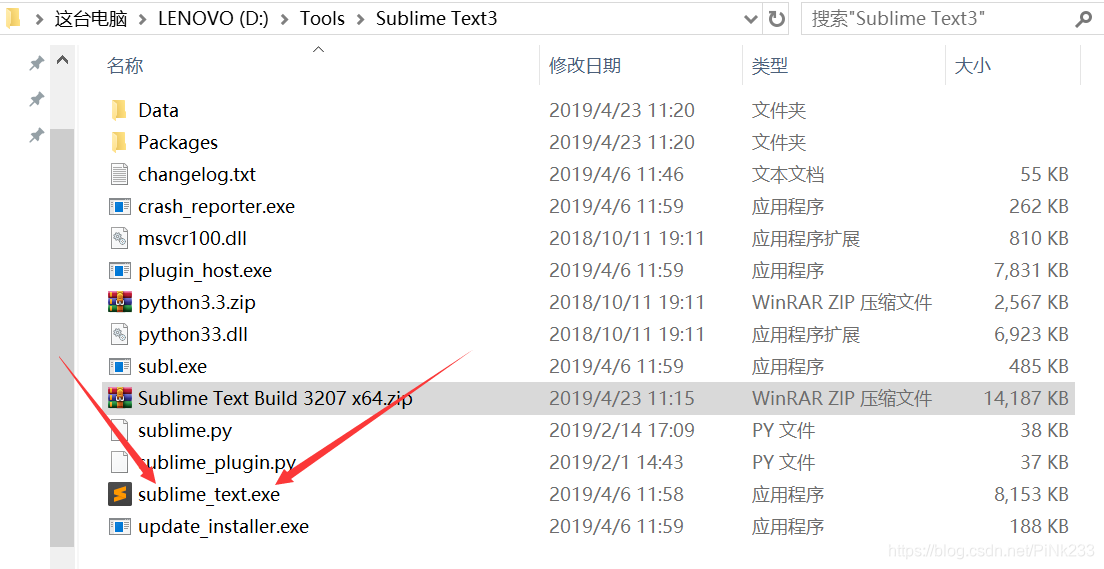Click the 7,831 KB size cell

(1031, 270)
